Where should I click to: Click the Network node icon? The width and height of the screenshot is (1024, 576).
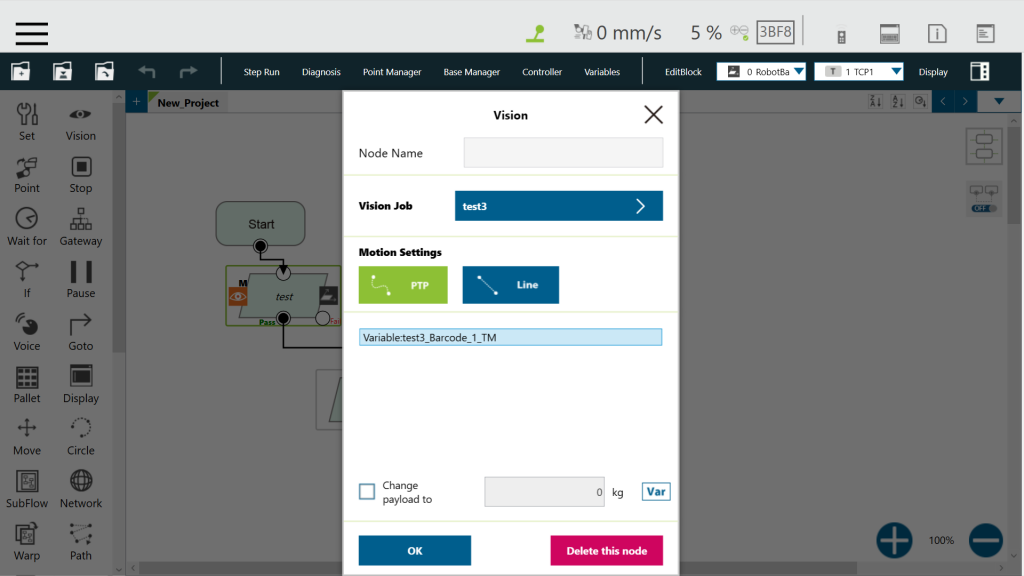coord(80,482)
